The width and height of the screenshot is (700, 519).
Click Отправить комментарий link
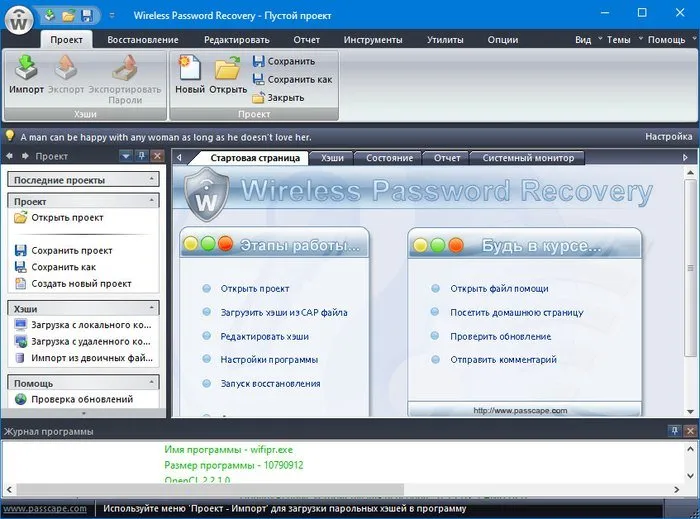click(504, 360)
